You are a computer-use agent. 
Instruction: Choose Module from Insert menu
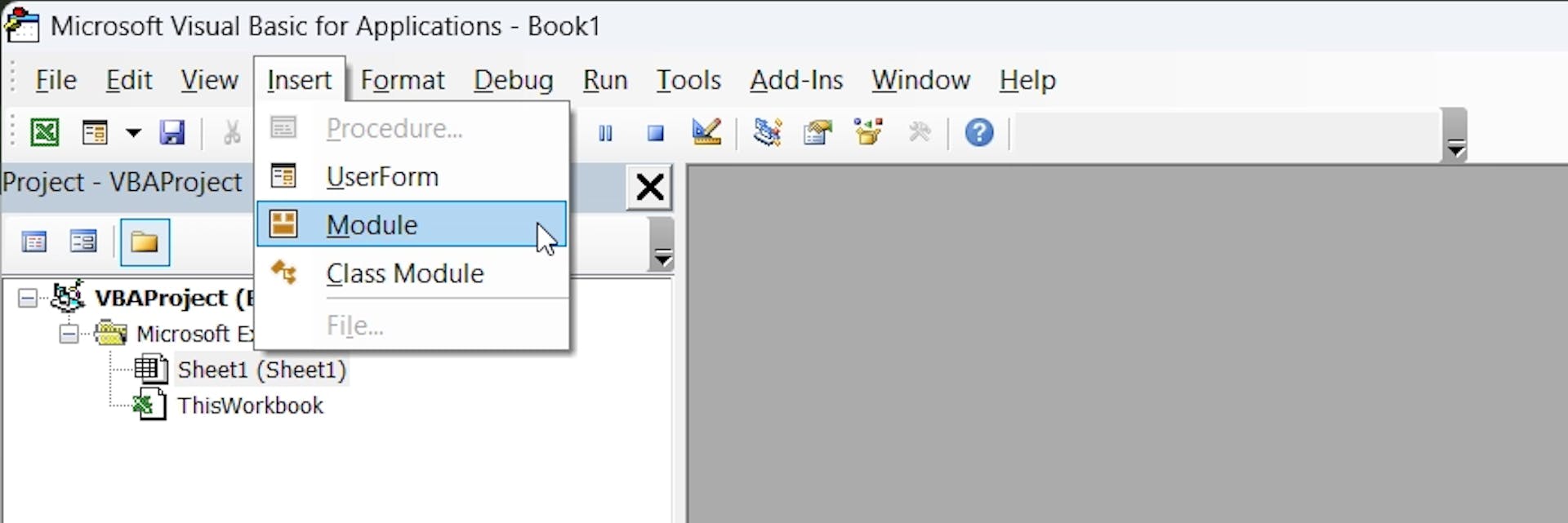coord(412,224)
